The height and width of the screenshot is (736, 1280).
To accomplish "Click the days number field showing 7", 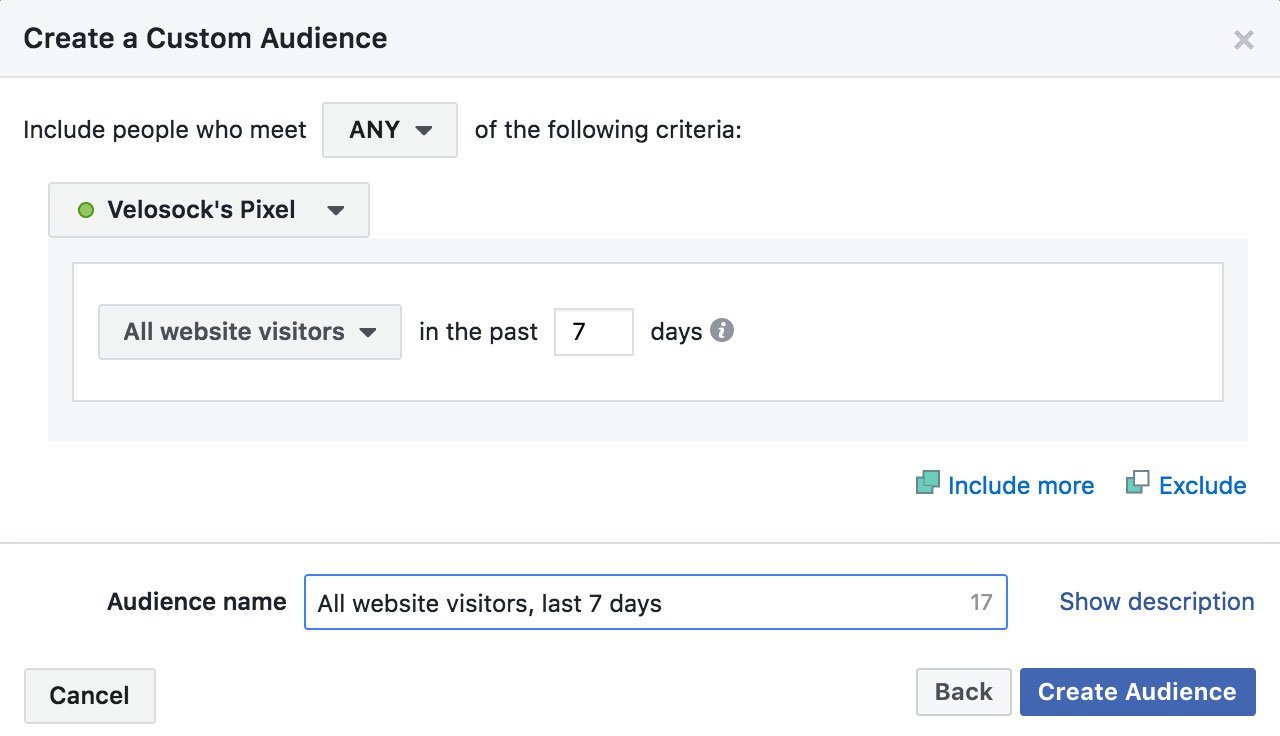I will (x=595, y=331).
